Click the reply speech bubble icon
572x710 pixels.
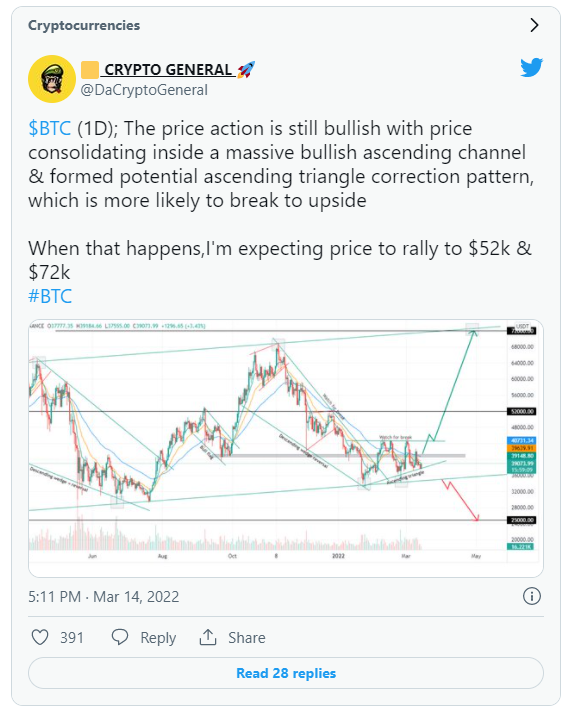pos(120,637)
